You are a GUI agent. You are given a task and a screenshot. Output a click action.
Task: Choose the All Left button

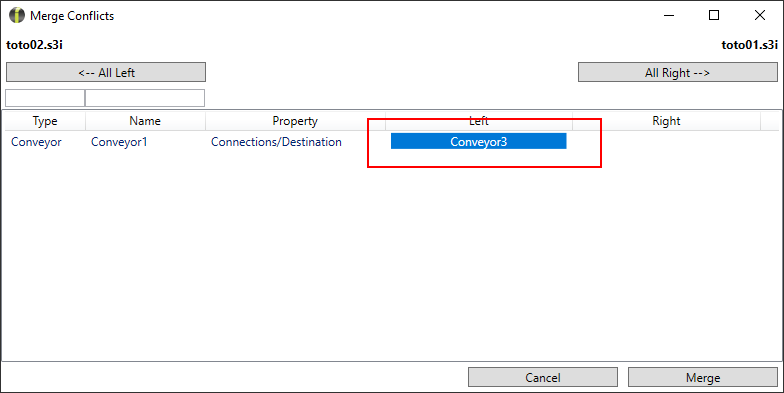click(x=106, y=72)
